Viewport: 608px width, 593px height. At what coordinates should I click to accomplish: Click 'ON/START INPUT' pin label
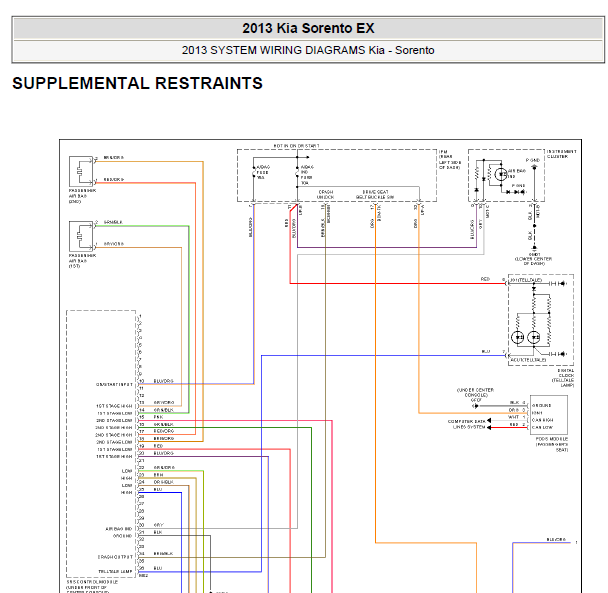(x=114, y=384)
